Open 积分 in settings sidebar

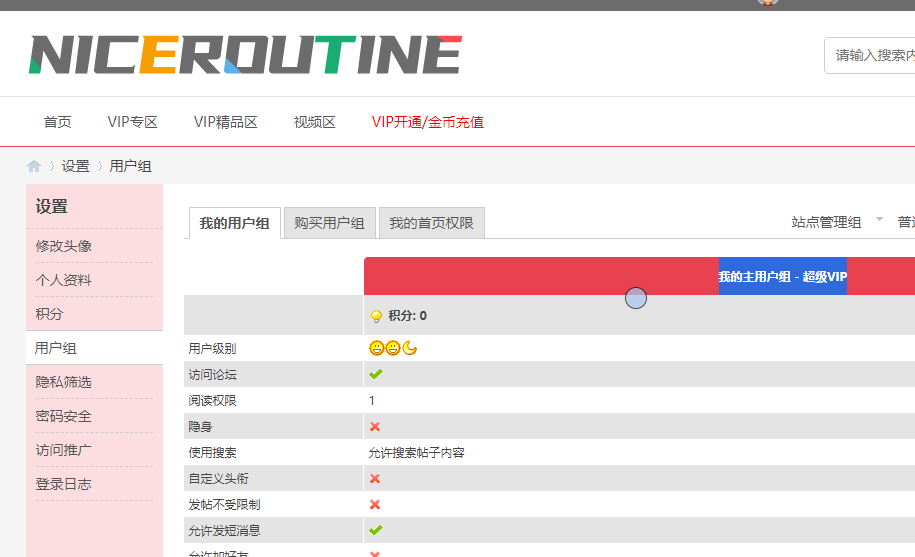click(x=49, y=314)
